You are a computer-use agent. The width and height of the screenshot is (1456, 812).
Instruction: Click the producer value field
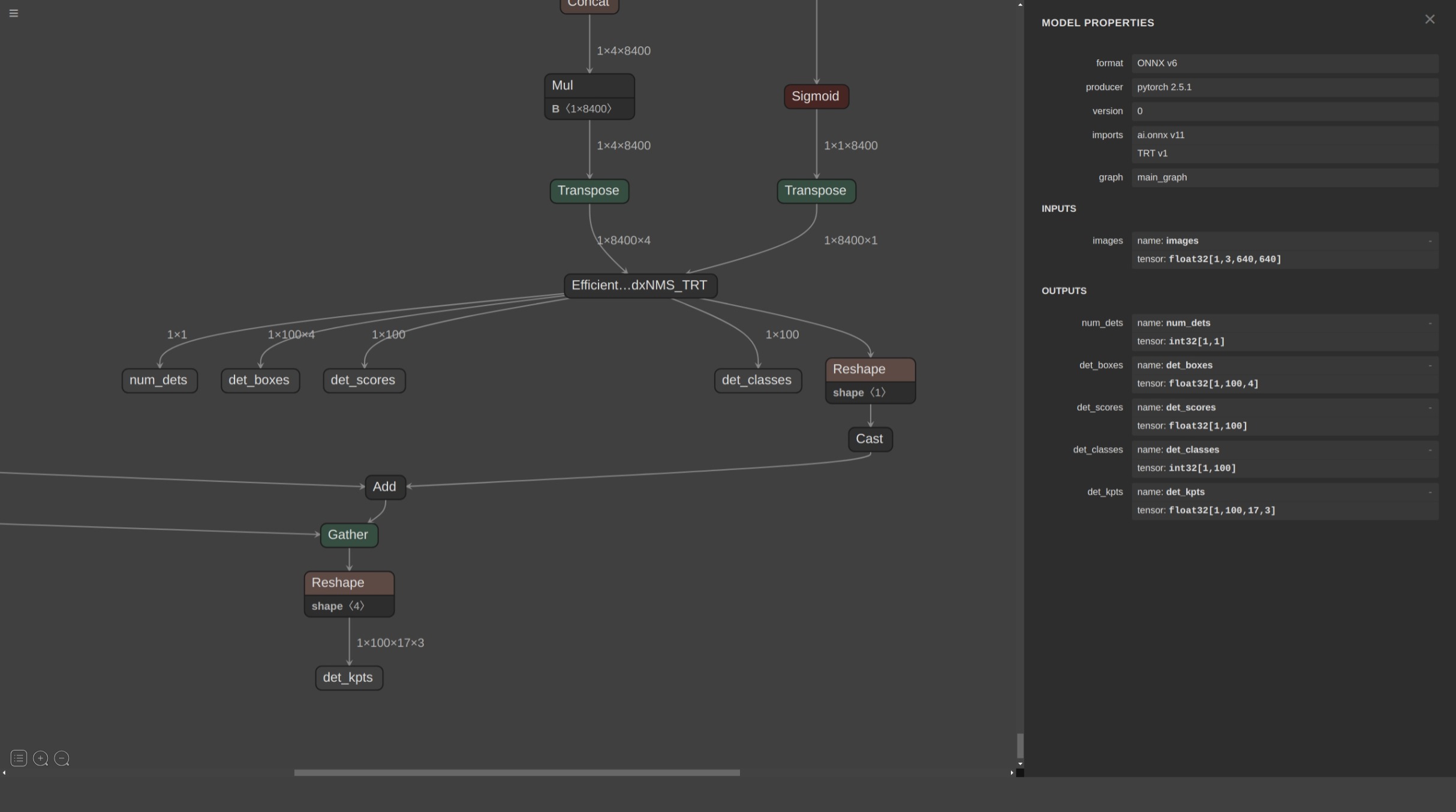coord(1284,88)
